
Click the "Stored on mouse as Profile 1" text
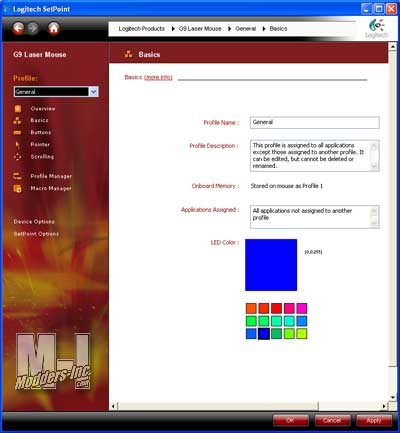tap(287, 186)
